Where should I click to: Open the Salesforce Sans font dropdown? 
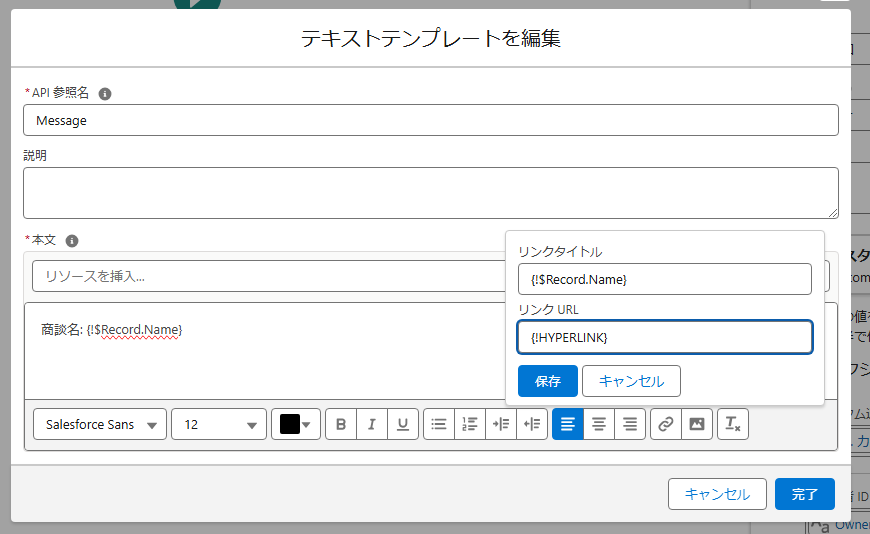[x=100, y=424]
